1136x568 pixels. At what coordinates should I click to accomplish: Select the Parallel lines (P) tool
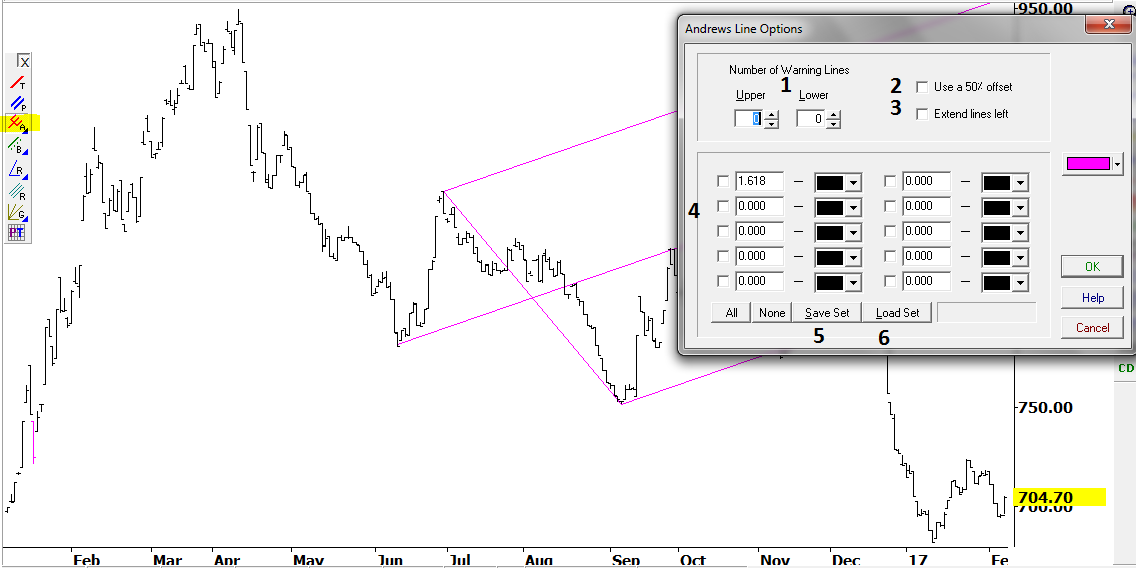(17, 104)
